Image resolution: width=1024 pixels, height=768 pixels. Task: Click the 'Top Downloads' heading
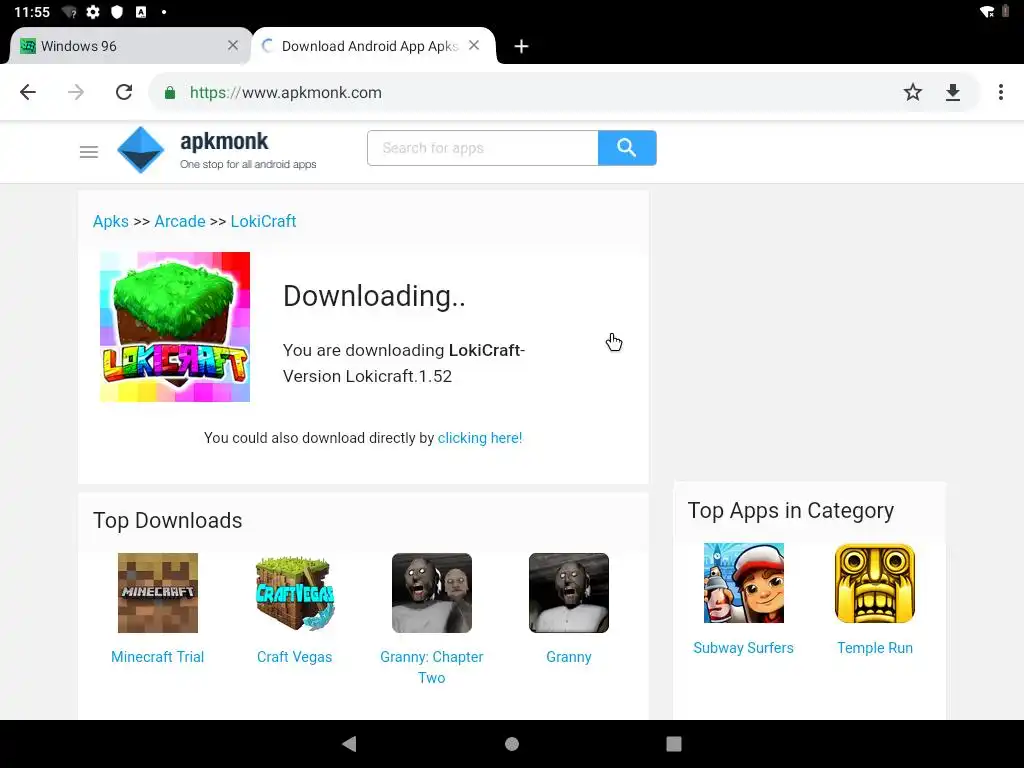(x=168, y=520)
